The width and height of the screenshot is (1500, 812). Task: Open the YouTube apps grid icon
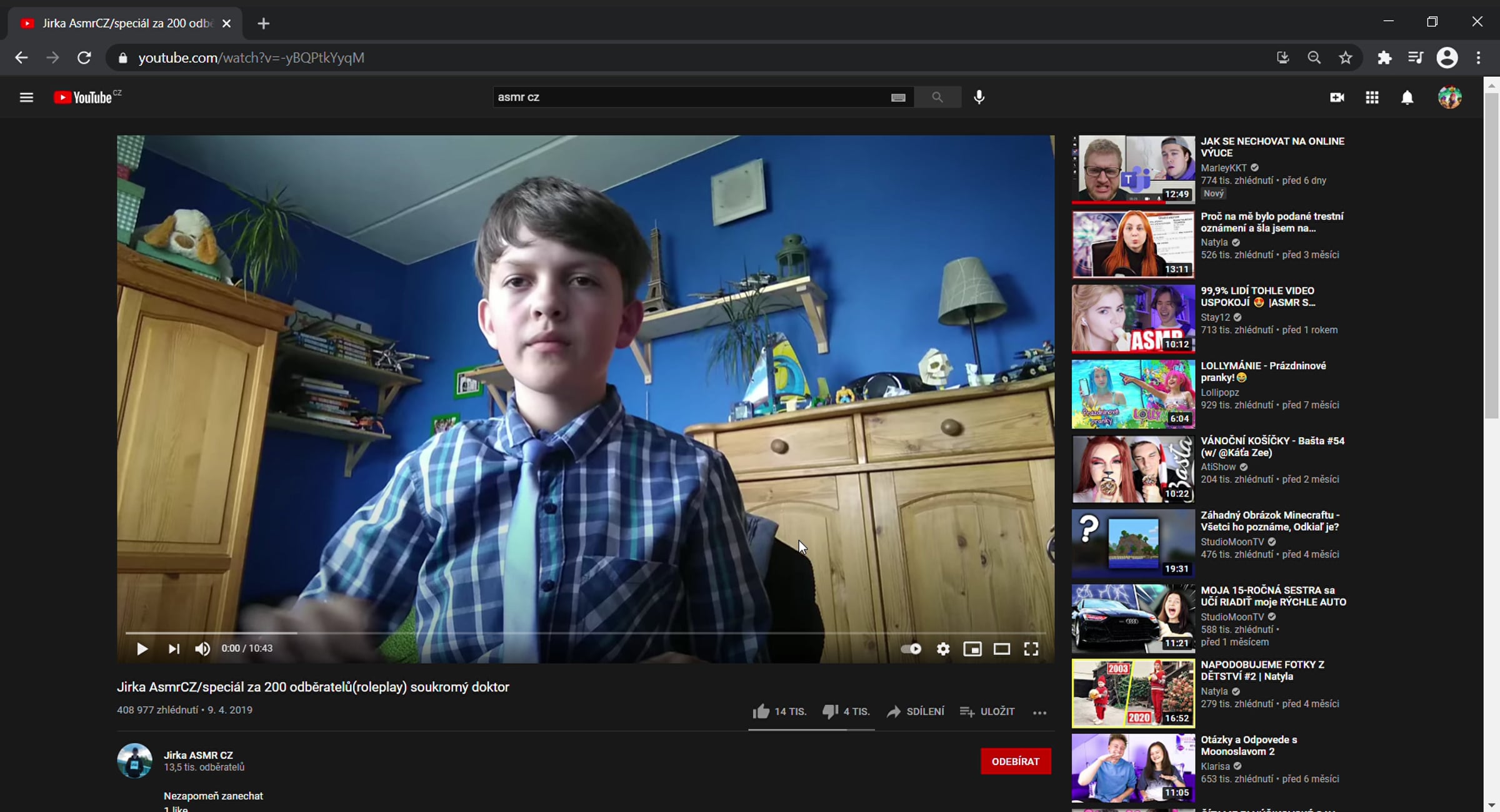(1372, 97)
